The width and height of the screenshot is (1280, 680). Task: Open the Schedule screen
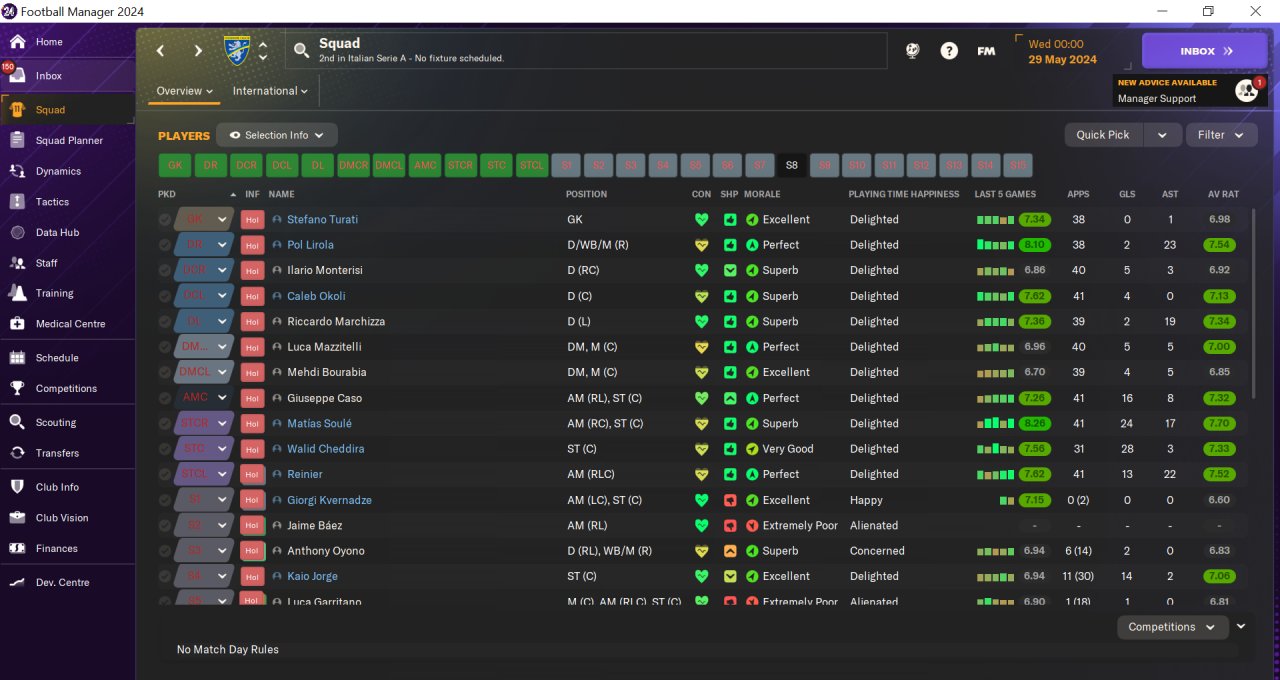[67, 358]
